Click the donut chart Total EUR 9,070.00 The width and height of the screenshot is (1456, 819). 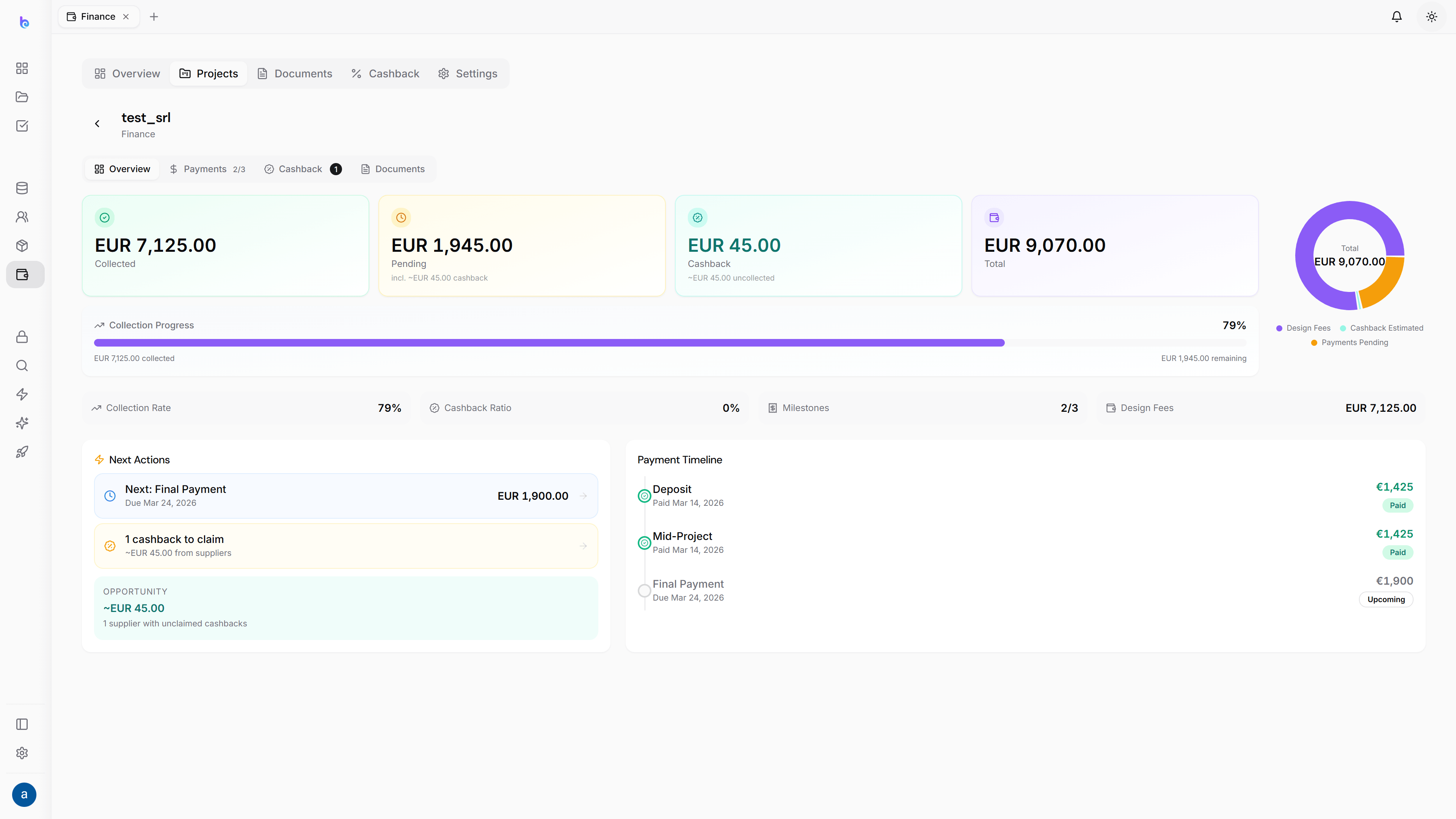coord(1350,256)
